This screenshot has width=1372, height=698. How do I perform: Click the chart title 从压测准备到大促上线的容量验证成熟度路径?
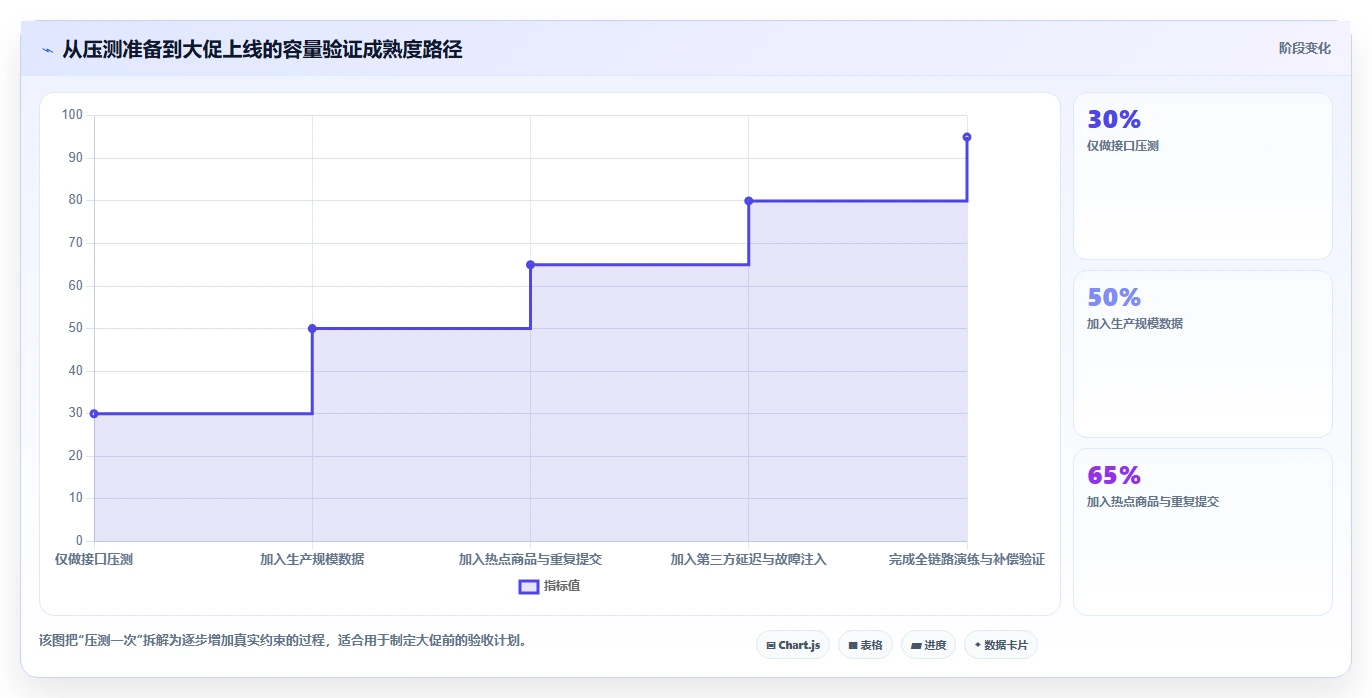262,50
